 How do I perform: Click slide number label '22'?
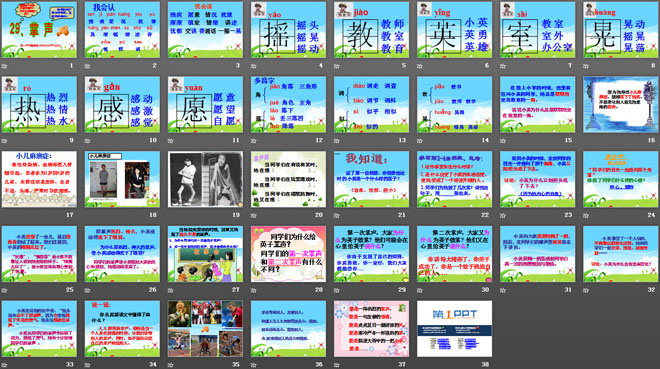coord(485,215)
